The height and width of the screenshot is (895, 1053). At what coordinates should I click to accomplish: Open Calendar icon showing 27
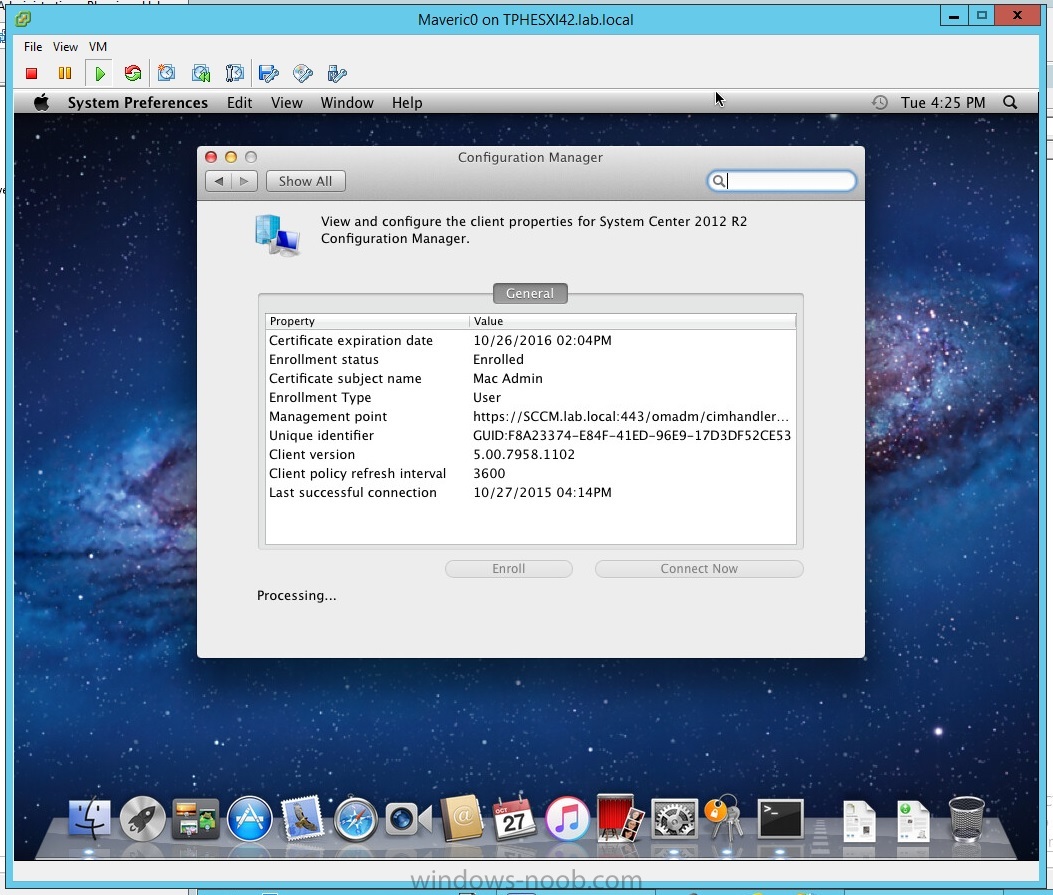pos(514,818)
